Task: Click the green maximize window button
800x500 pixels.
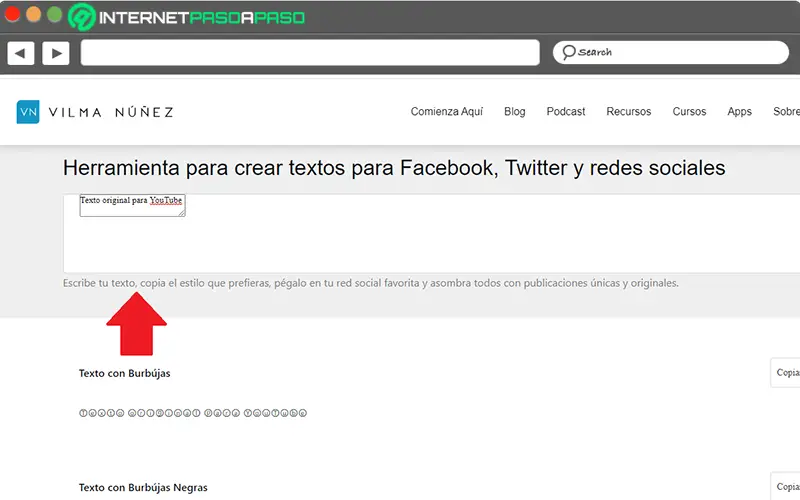Action: [x=55, y=14]
